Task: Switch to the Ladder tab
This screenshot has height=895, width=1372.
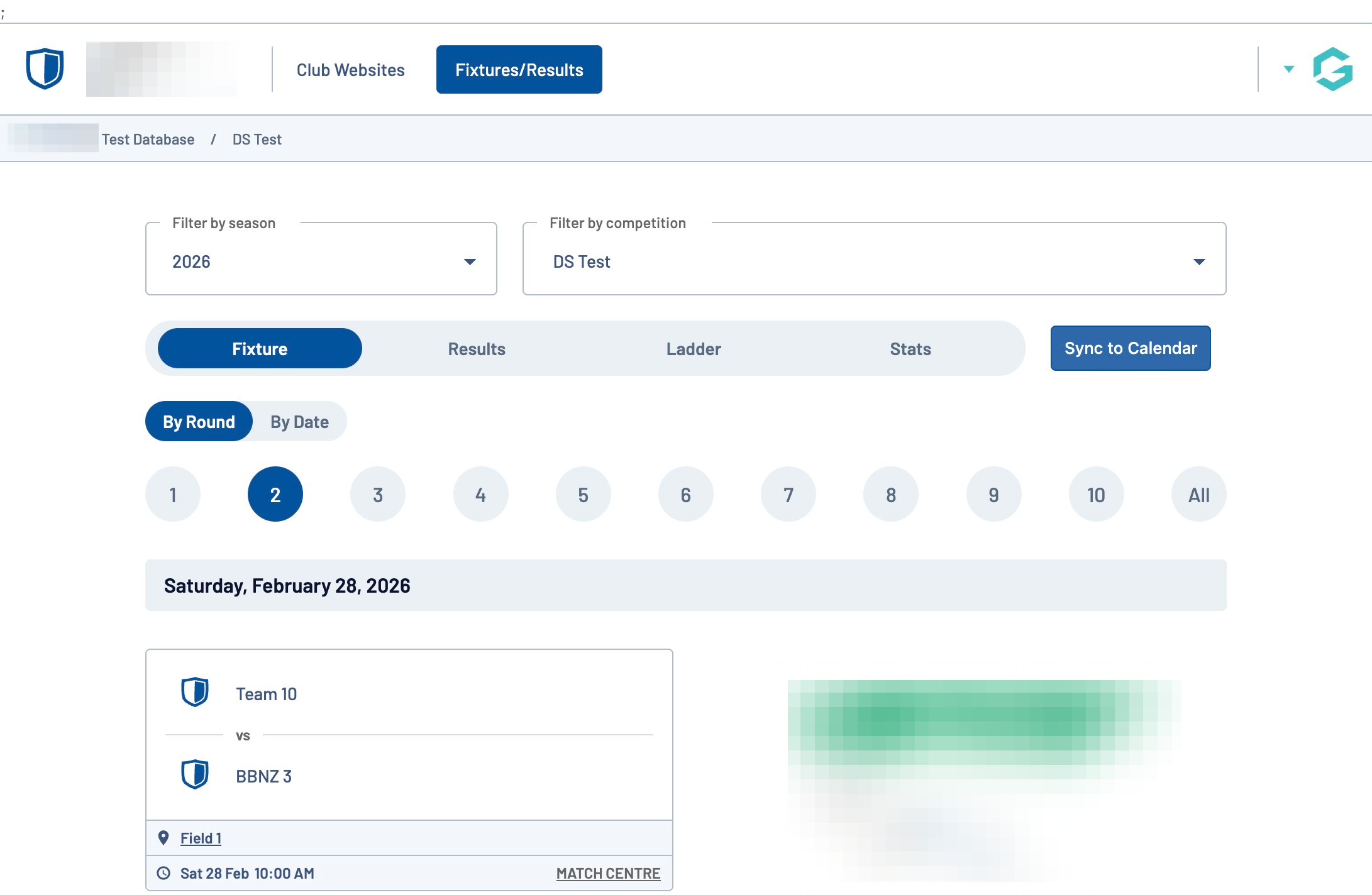Action: tap(694, 349)
